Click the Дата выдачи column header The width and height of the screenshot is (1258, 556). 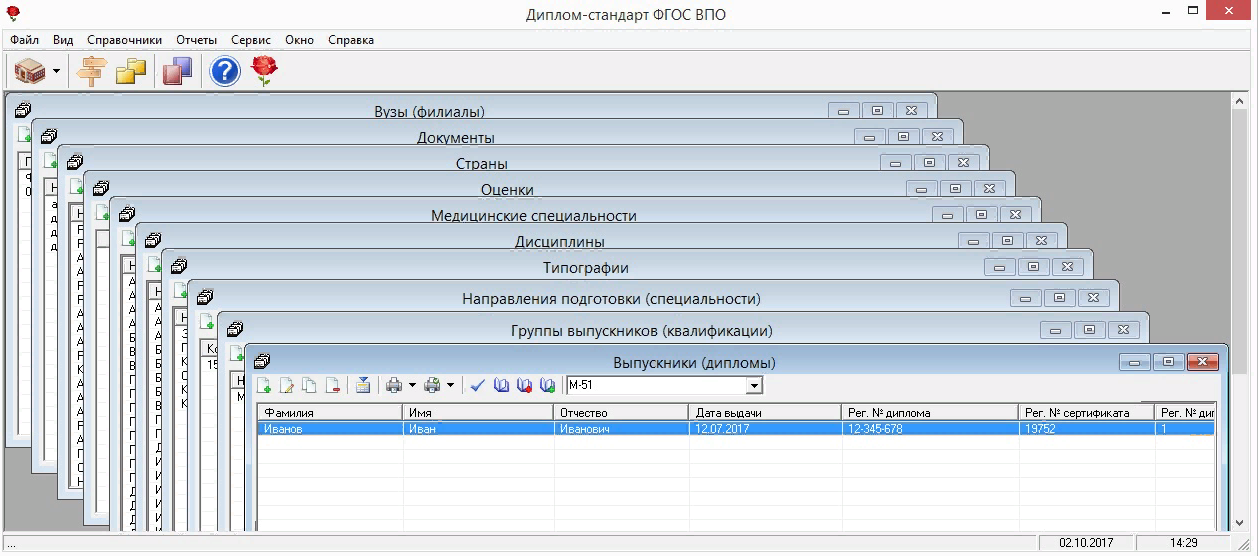coord(764,412)
